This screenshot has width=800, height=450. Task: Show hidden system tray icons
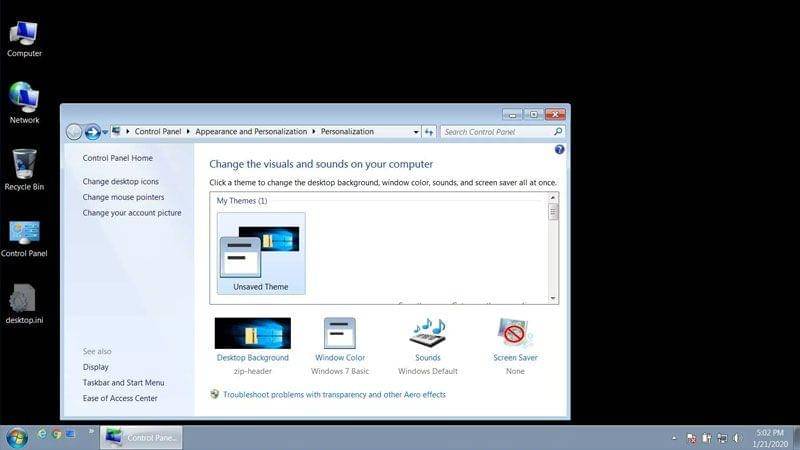(x=672, y=438)
